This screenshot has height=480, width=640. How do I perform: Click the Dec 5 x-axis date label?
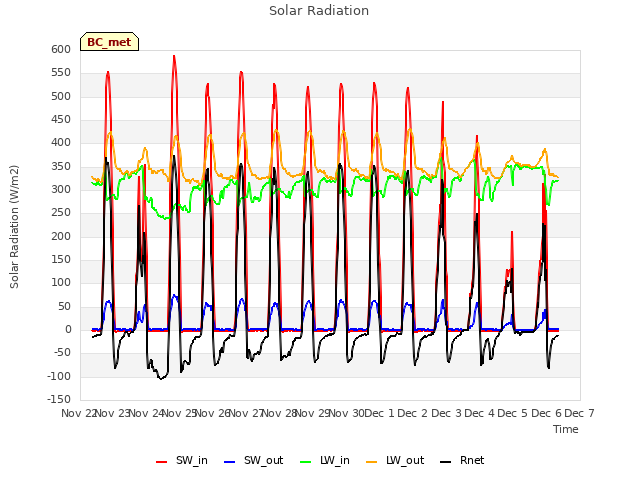[513, 413]
